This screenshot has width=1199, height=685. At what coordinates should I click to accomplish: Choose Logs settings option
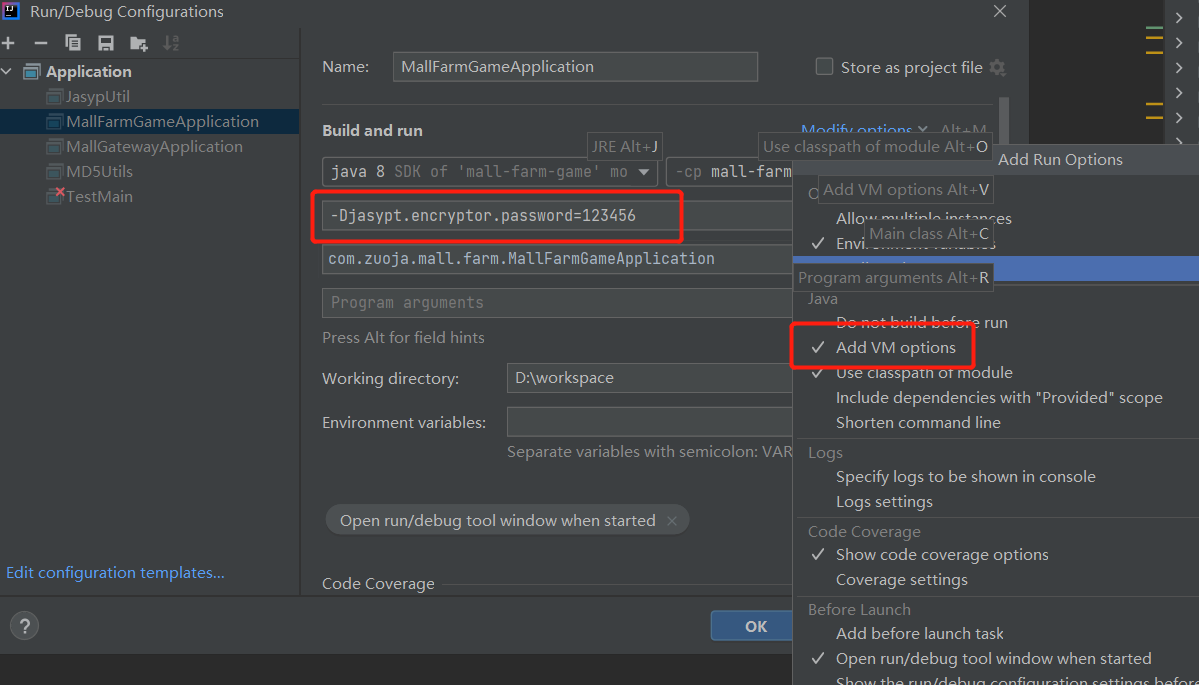884,502
